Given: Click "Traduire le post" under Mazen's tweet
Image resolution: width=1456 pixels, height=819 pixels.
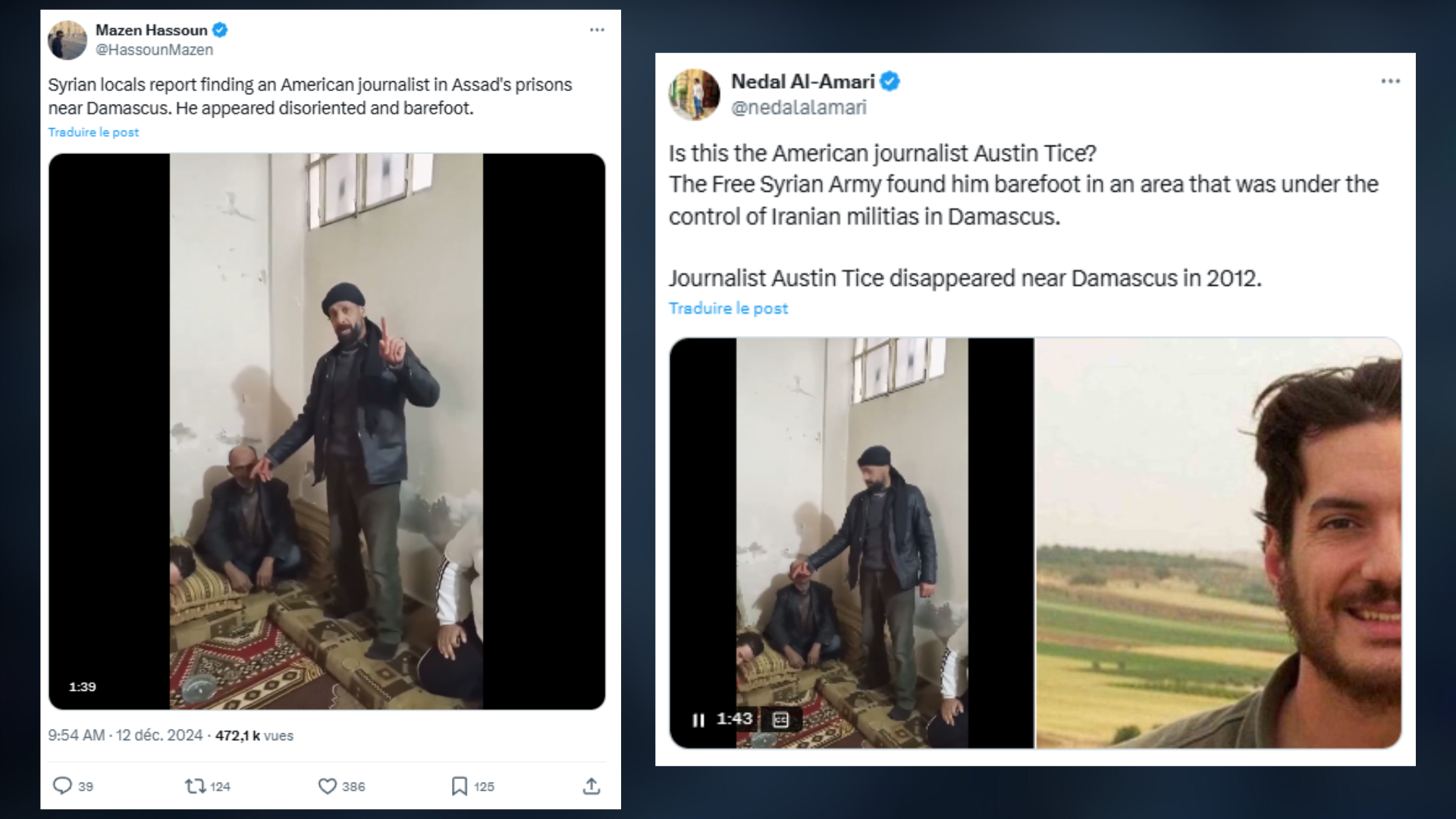Looking at the screenshot, I should point(93,132).
